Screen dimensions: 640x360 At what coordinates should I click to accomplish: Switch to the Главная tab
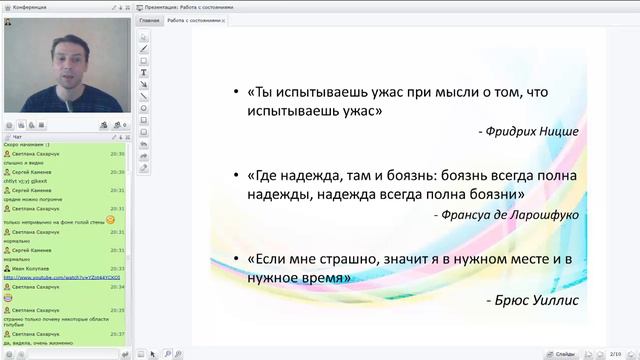149,20
